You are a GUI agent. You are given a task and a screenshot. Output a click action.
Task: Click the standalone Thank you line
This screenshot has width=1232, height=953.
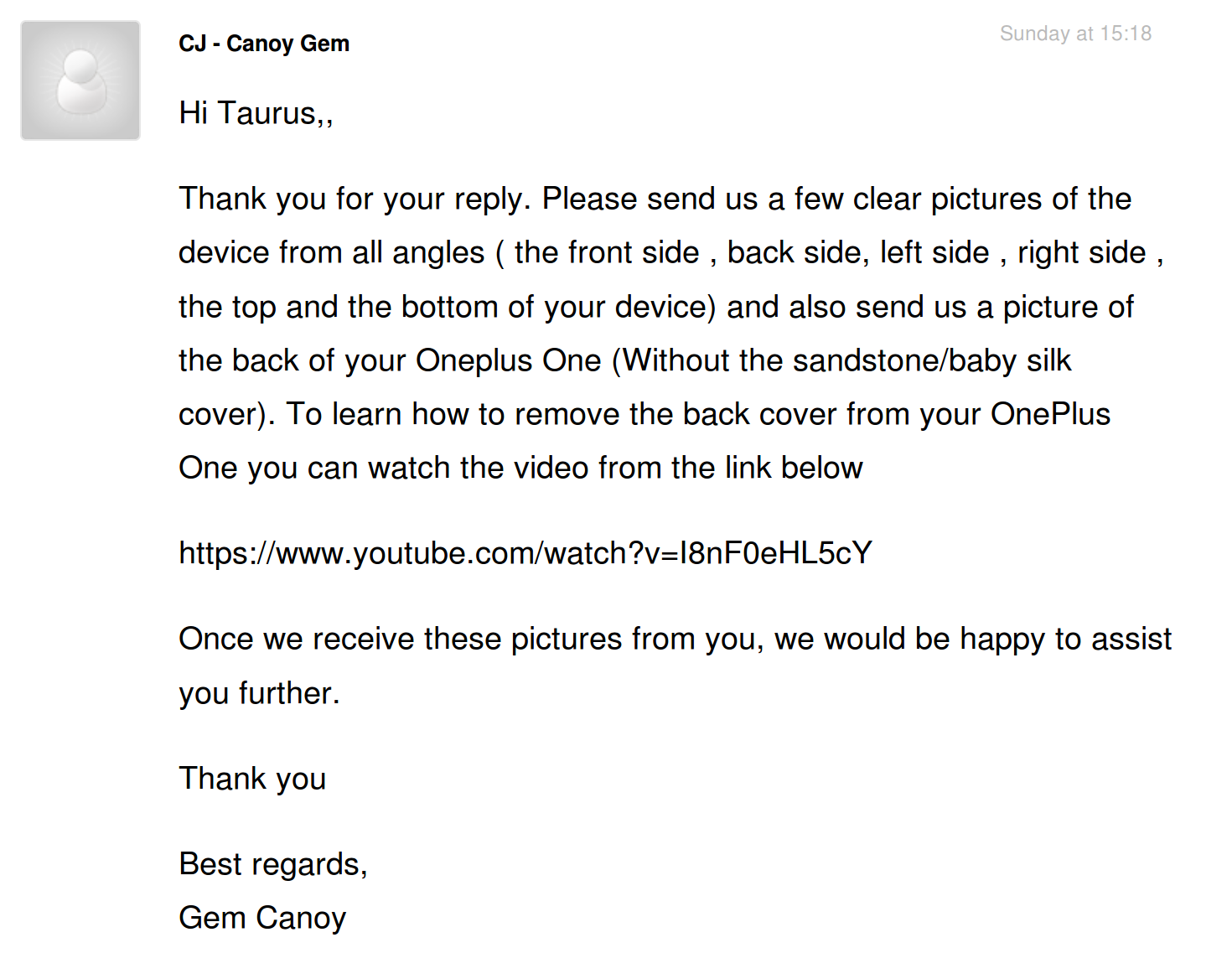252,779
